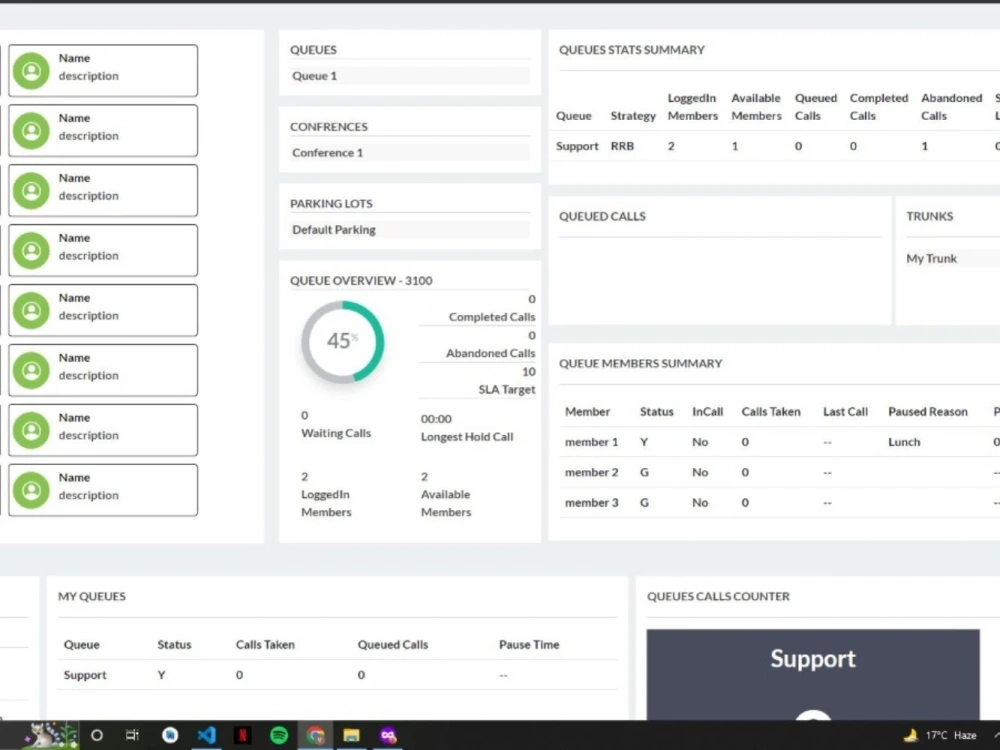Image resolution: width=1000 pixels, height=750 pixels.
Task: Click the Pause Time header in My Queues
Action: pos(529,645)
